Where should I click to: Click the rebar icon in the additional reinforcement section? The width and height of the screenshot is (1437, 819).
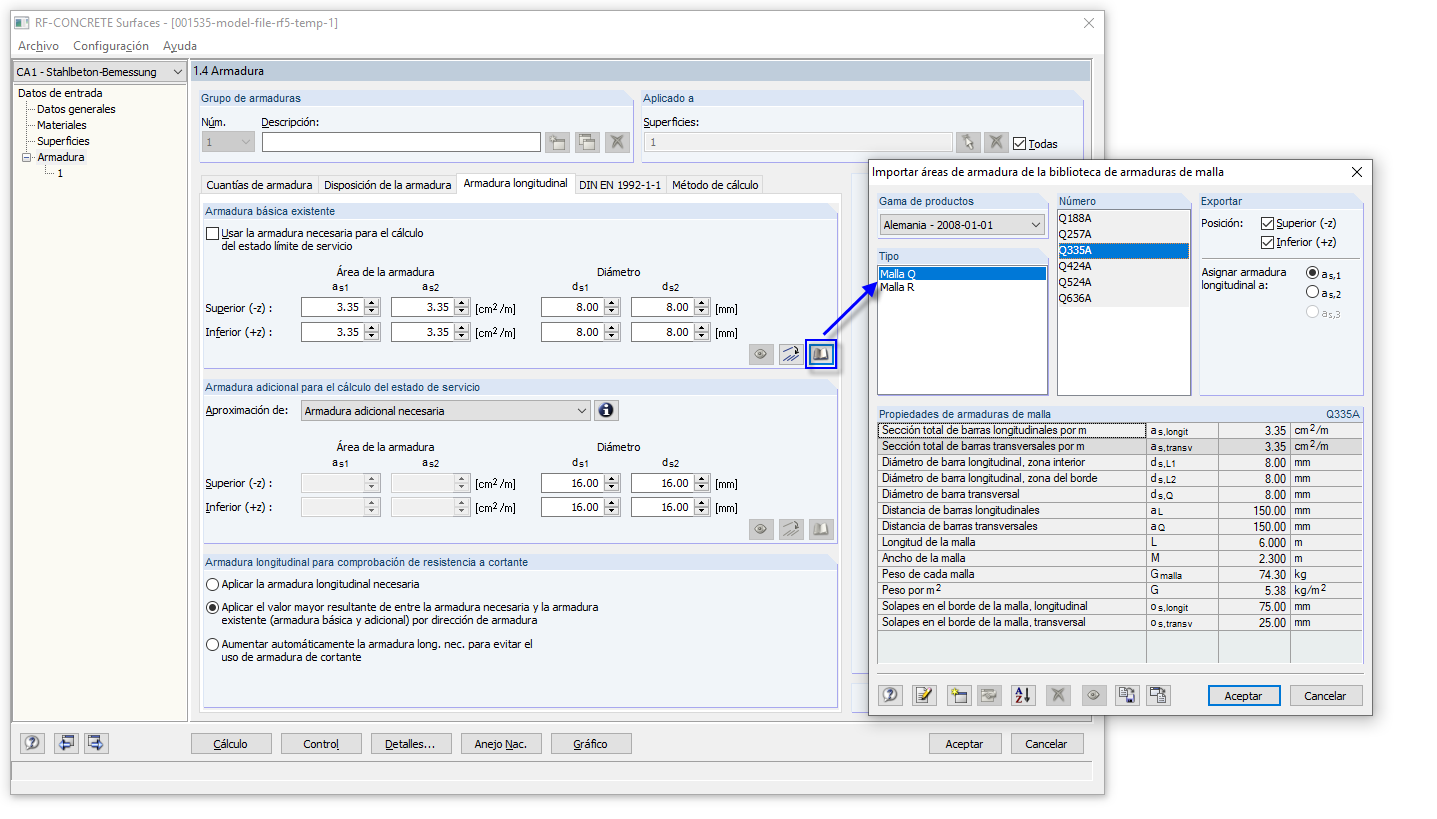point(791,529)
